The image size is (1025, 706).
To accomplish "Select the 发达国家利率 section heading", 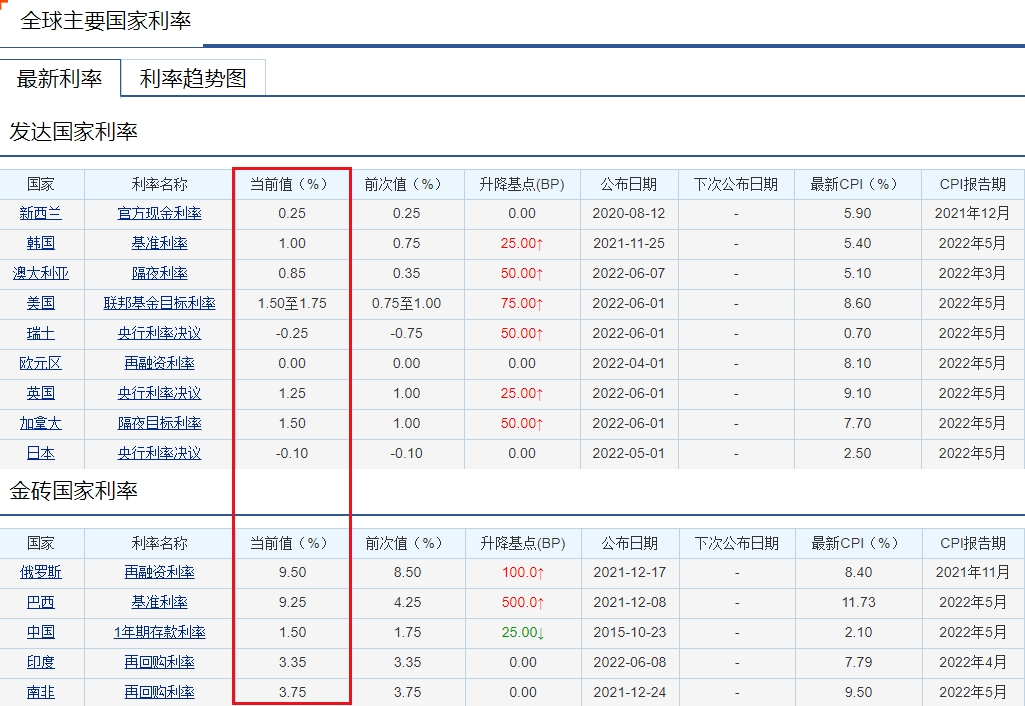I will pos(73,131).
